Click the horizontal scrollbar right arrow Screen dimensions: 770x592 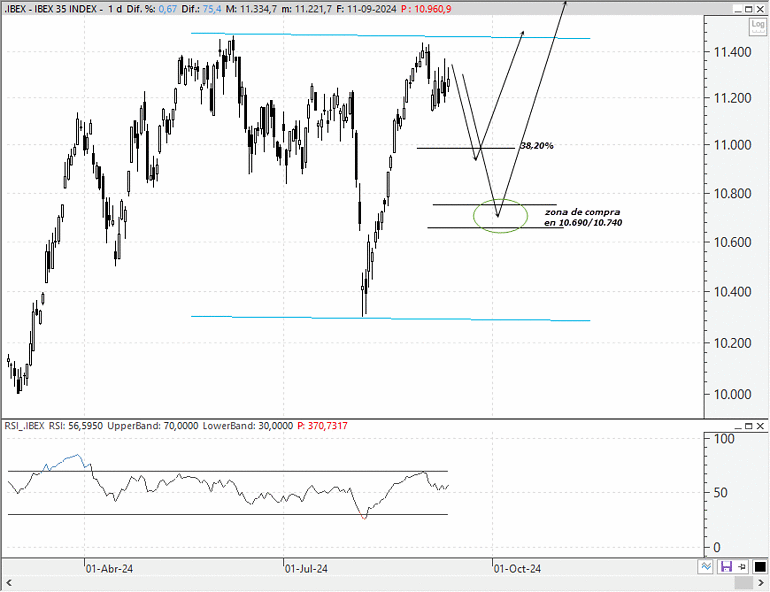[x=762, y=583]
